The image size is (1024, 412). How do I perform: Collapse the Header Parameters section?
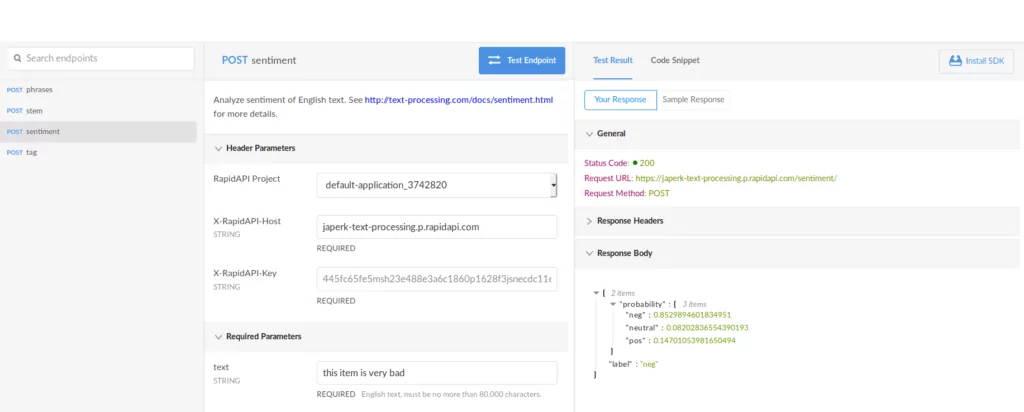click(x=219, y=148)
